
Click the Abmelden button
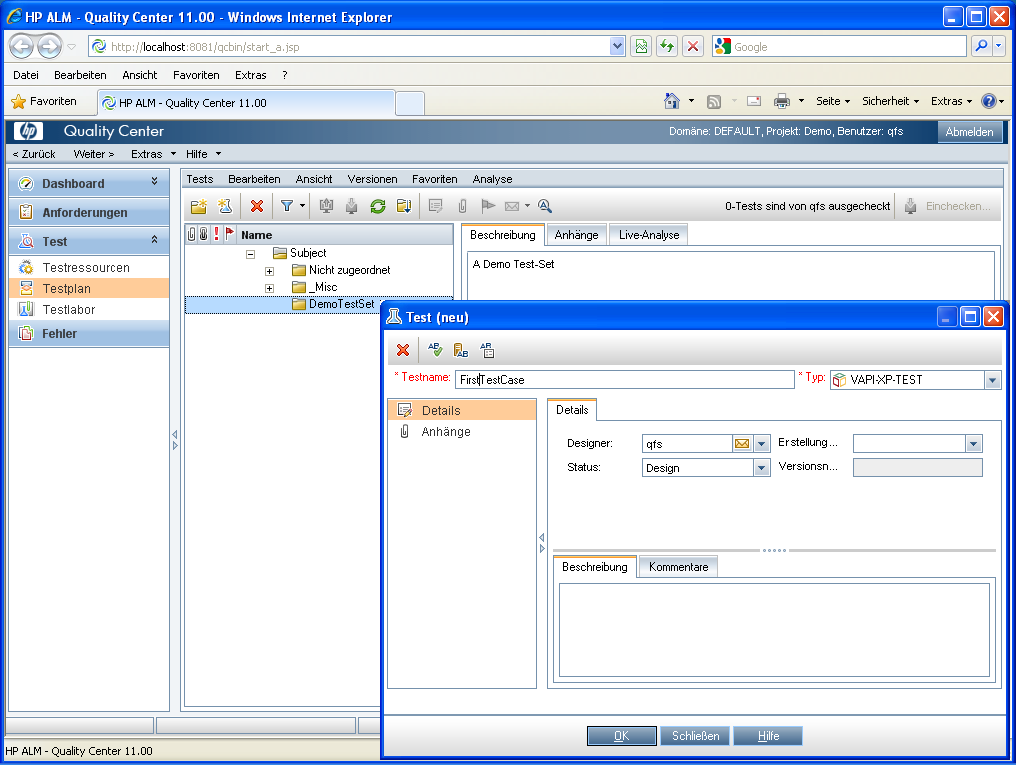click(969, 131)
